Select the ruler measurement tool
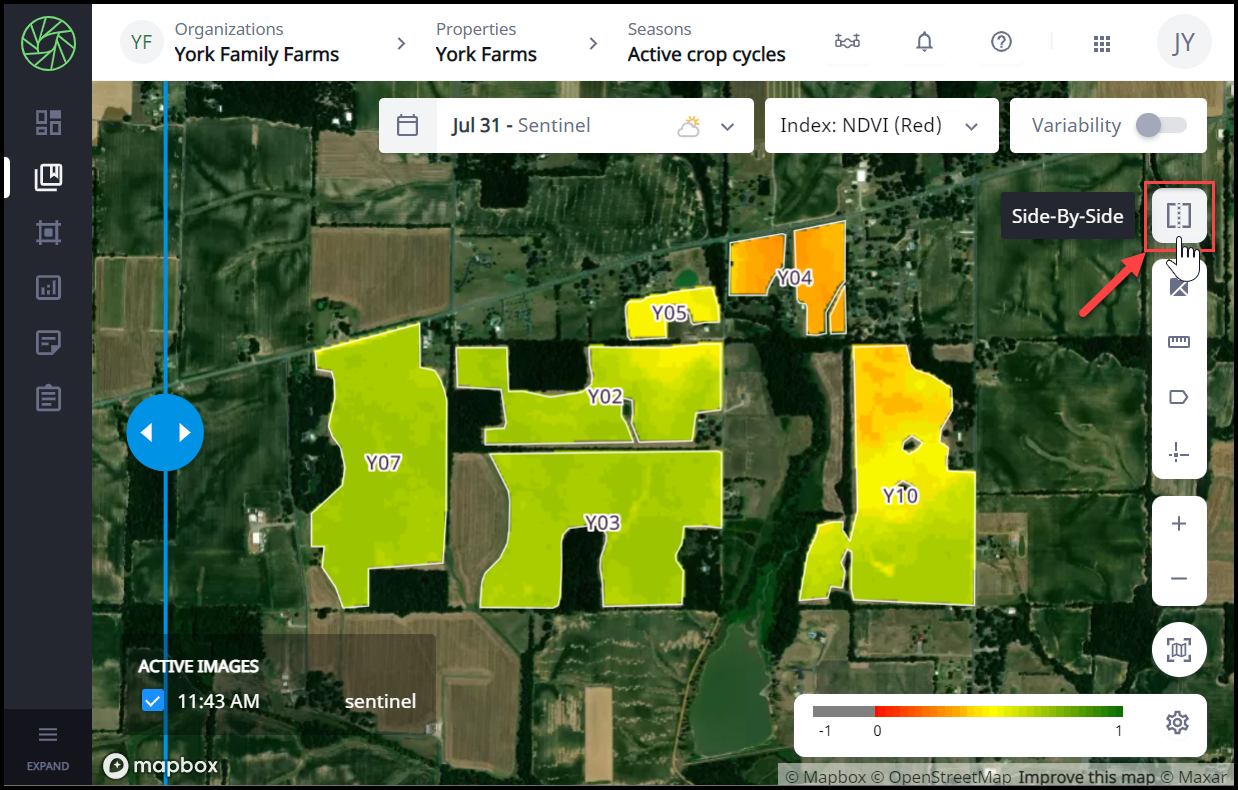 pyautogui.click(x=1179, y=343)
